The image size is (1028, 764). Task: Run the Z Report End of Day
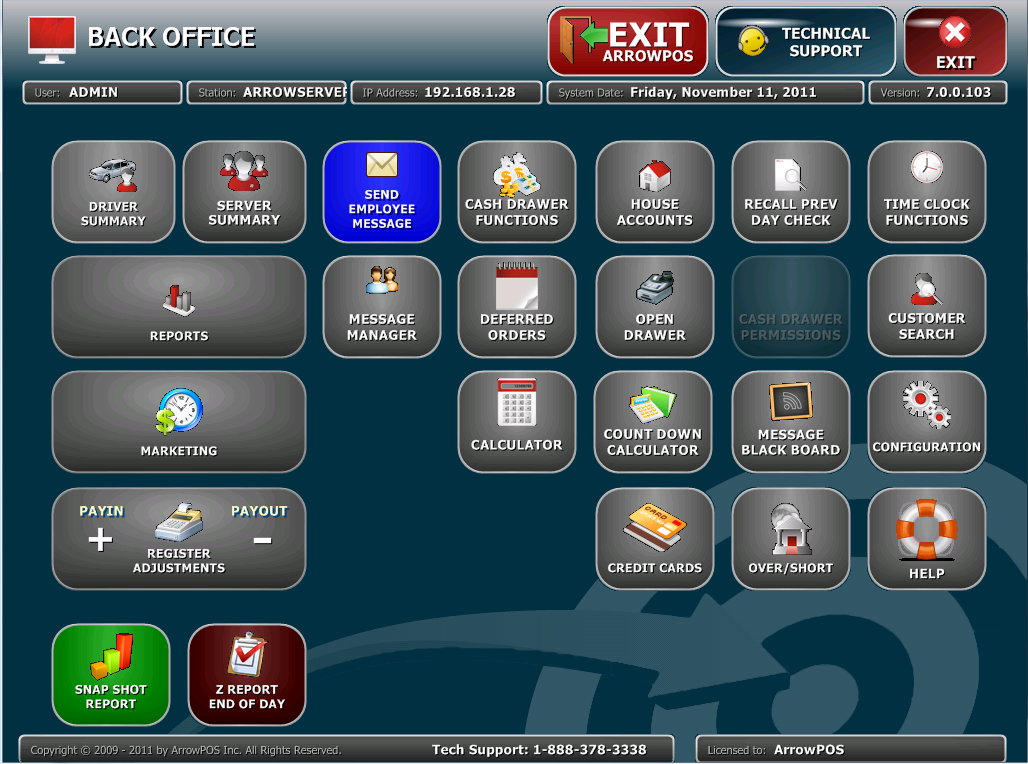247,674
